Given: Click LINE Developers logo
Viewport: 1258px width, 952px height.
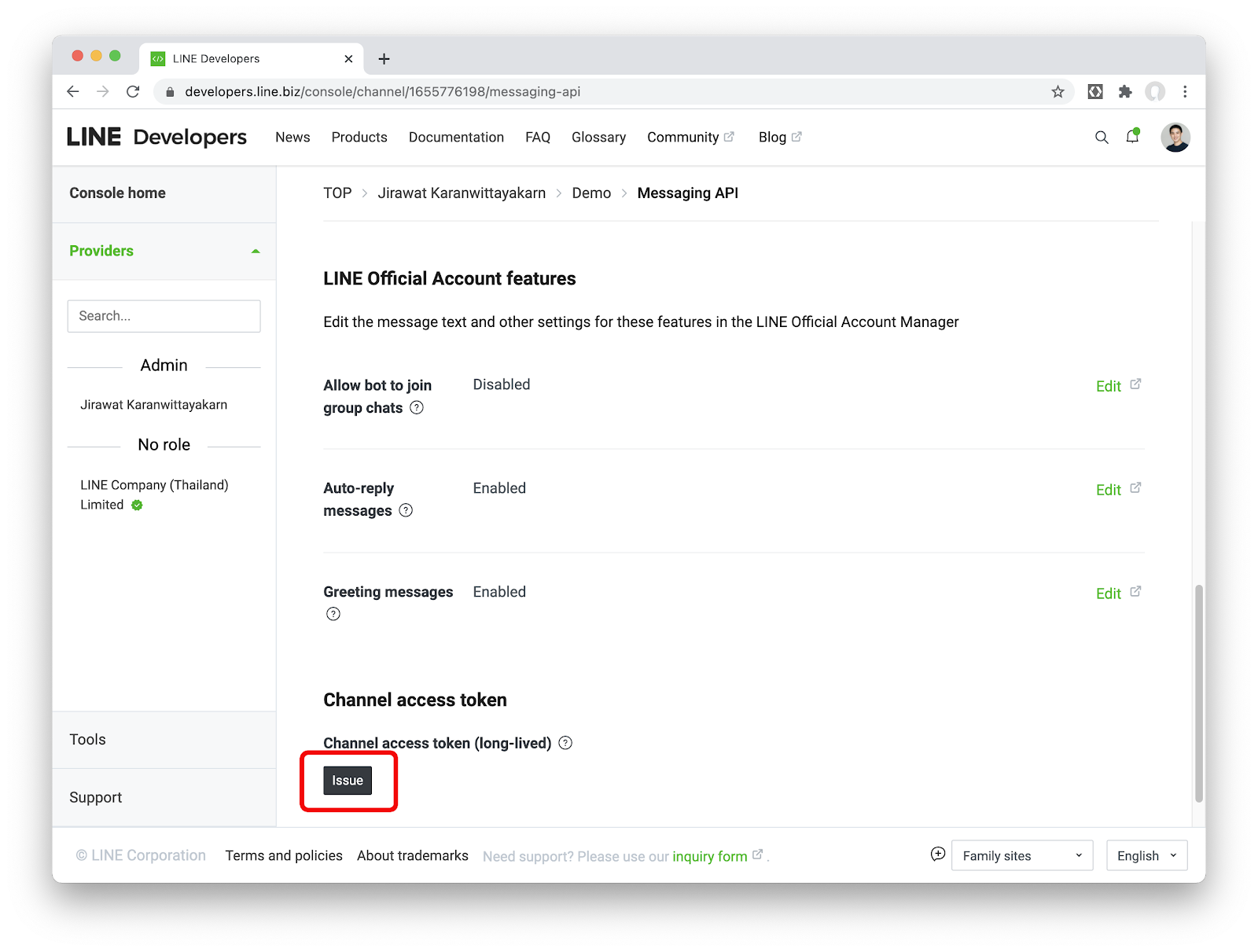Looking at the screenshot, I should pos(156,137).
